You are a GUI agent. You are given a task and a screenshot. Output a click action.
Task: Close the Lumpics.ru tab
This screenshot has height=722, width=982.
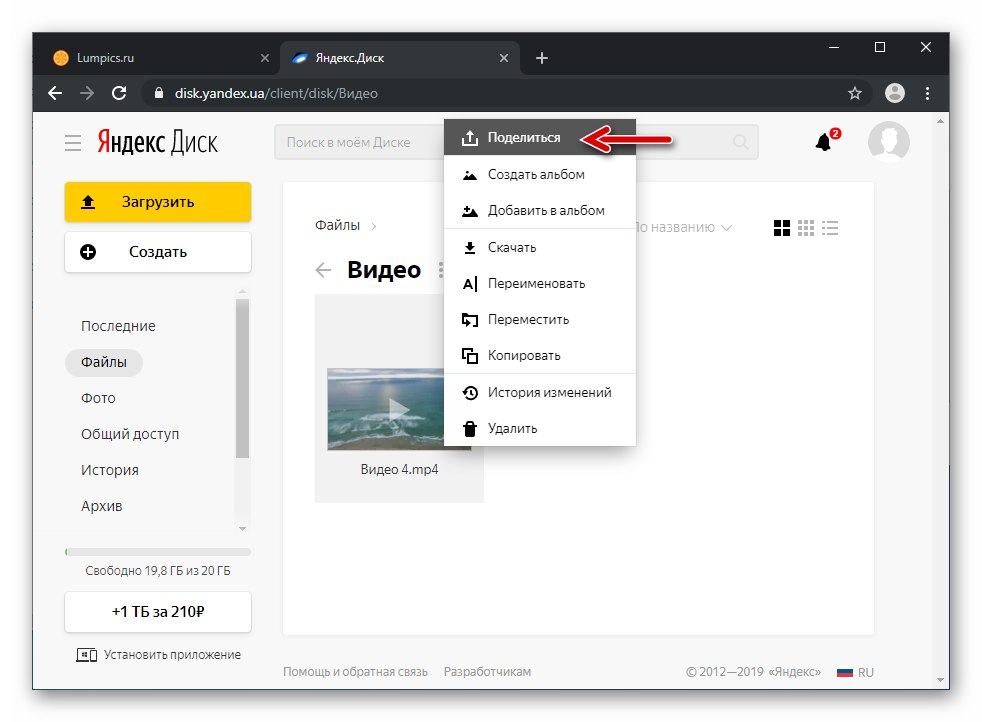265,58
